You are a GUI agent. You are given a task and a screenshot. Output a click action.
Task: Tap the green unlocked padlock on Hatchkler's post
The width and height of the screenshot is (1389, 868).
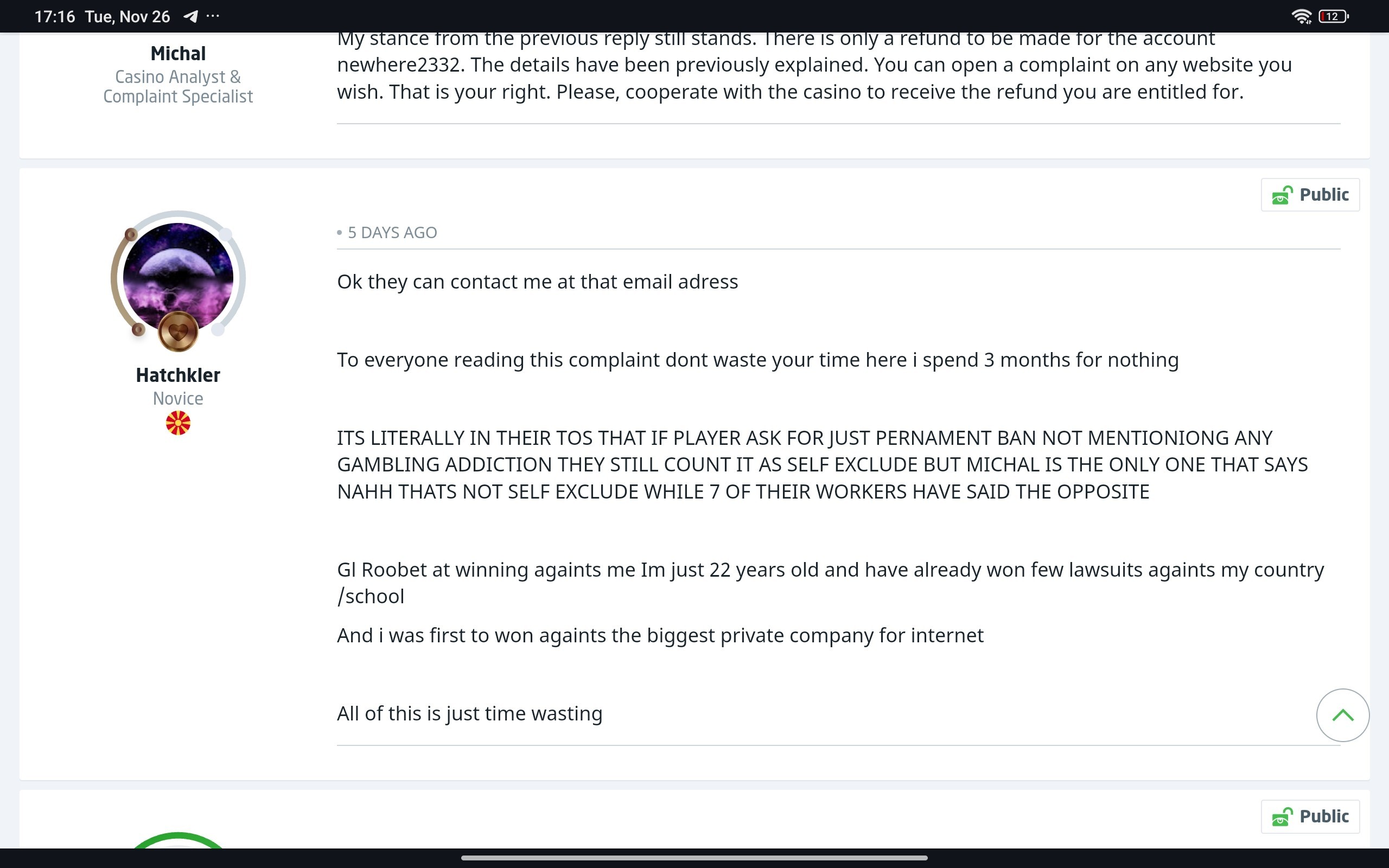click(x=1282, y=195)
